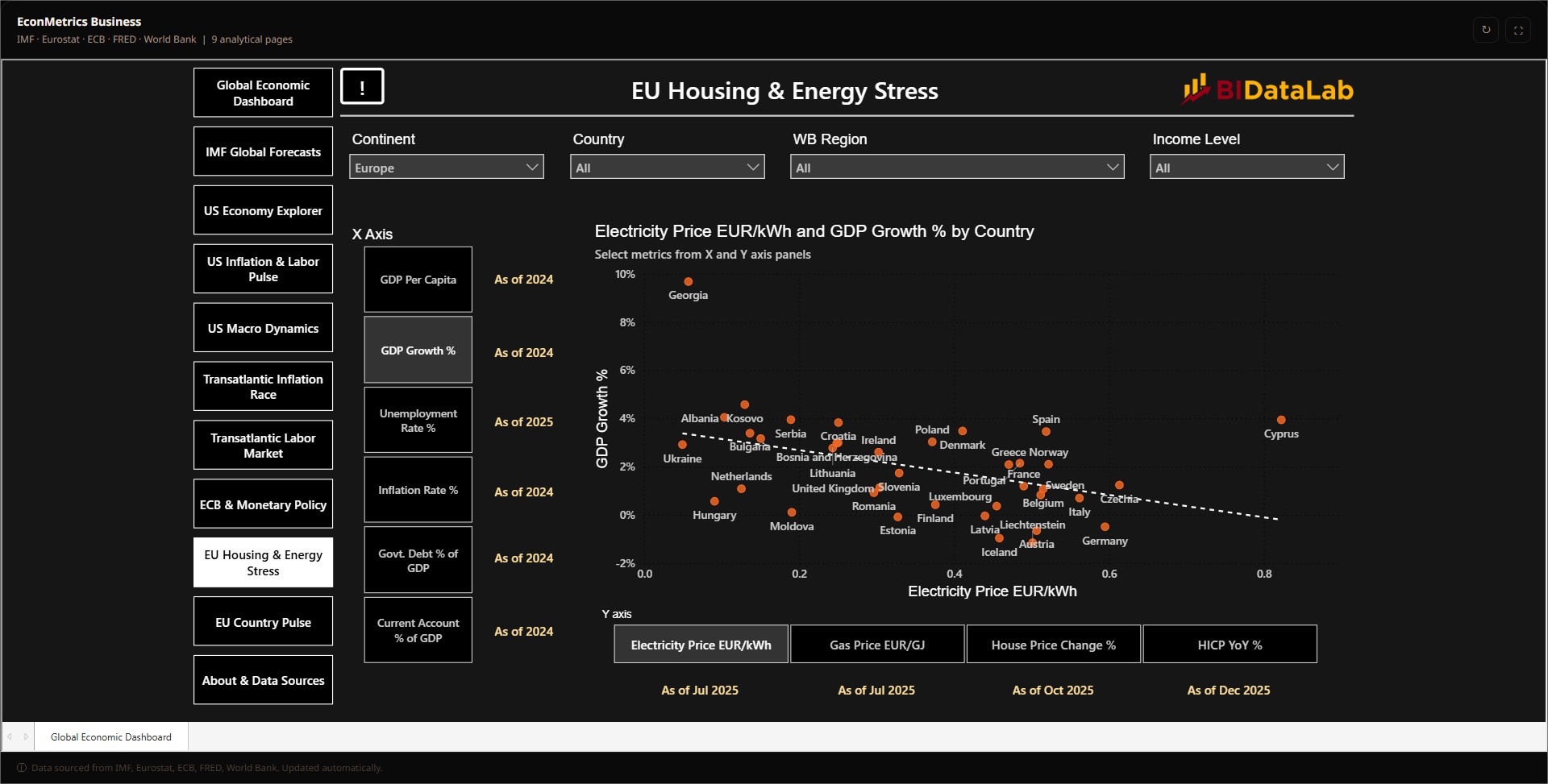Open the Continent dropdown
The image size is (1548, 784).
click(x=447, y=167)
